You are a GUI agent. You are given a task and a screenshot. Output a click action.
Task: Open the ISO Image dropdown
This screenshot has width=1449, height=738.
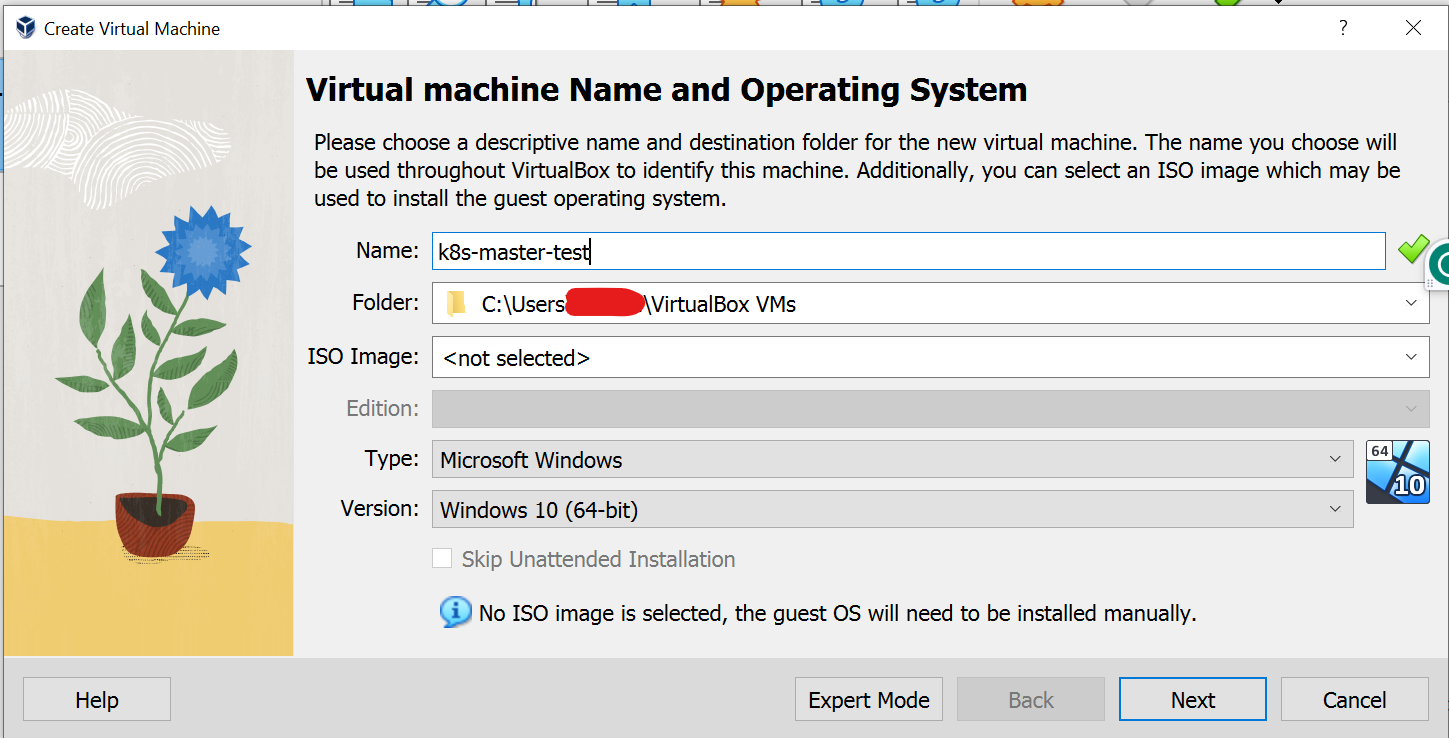(x=1410, y=357)
